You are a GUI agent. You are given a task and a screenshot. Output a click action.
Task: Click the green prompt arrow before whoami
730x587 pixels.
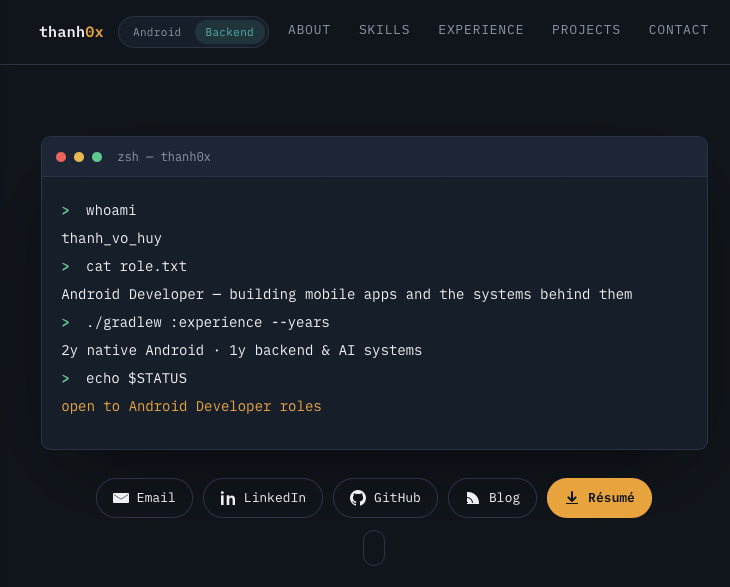pos(66,211)
